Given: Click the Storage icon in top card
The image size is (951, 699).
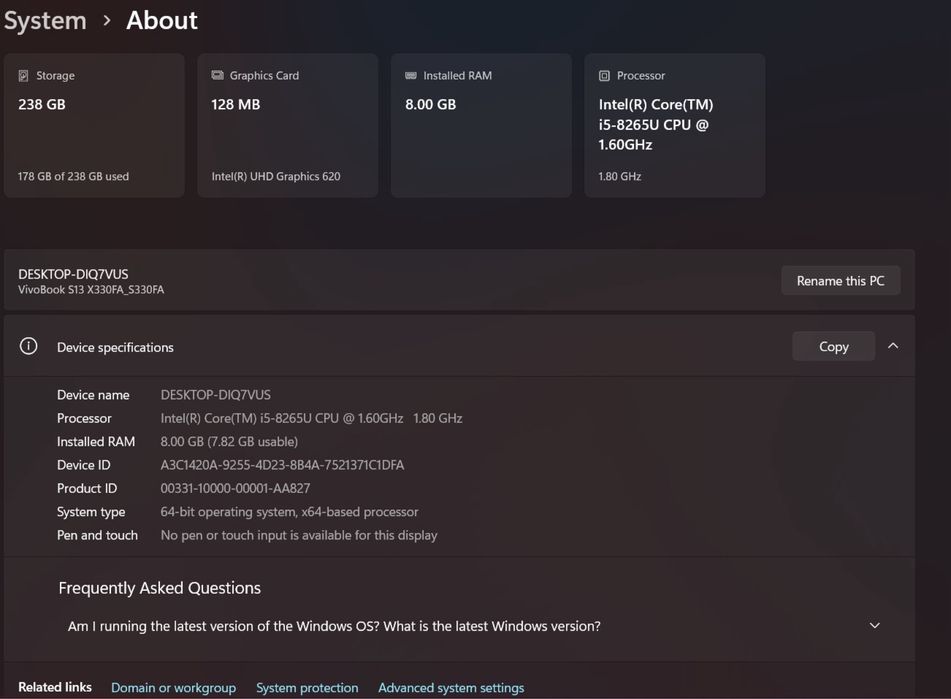Looking at the screenshot, I should [23, 76].
